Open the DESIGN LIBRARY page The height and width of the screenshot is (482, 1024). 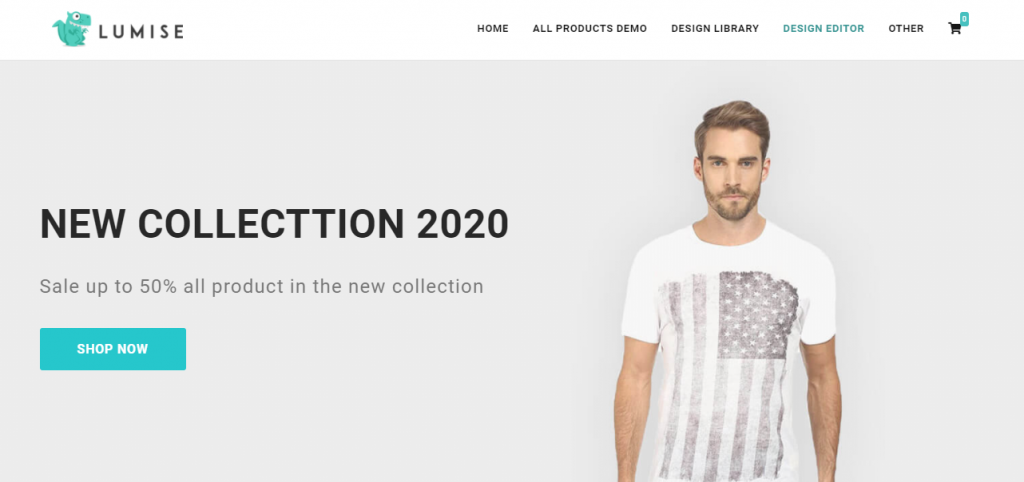pyautogui.click(x=715, y=29)
